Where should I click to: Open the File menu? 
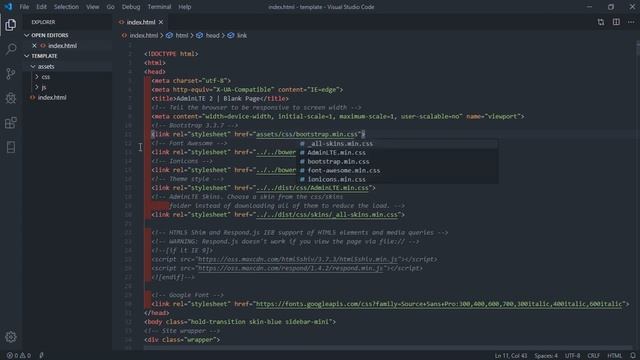pyautogui.click(x=24, y=7)
